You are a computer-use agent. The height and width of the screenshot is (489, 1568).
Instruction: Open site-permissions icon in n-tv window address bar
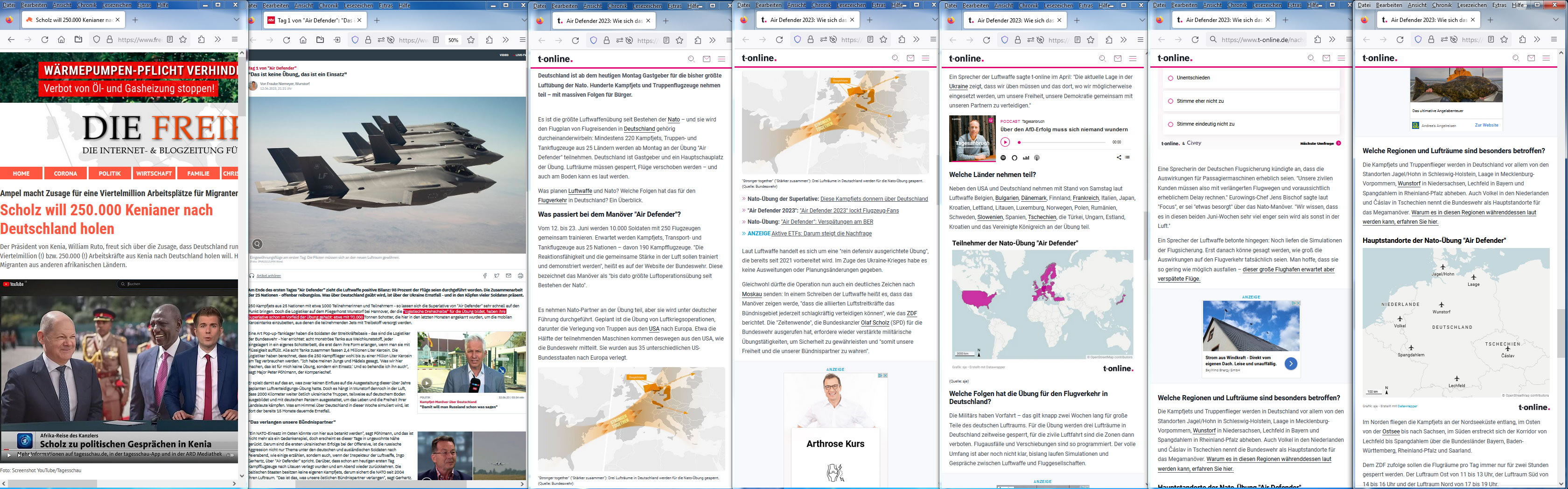pyautogui.click(x=382, y=40)
